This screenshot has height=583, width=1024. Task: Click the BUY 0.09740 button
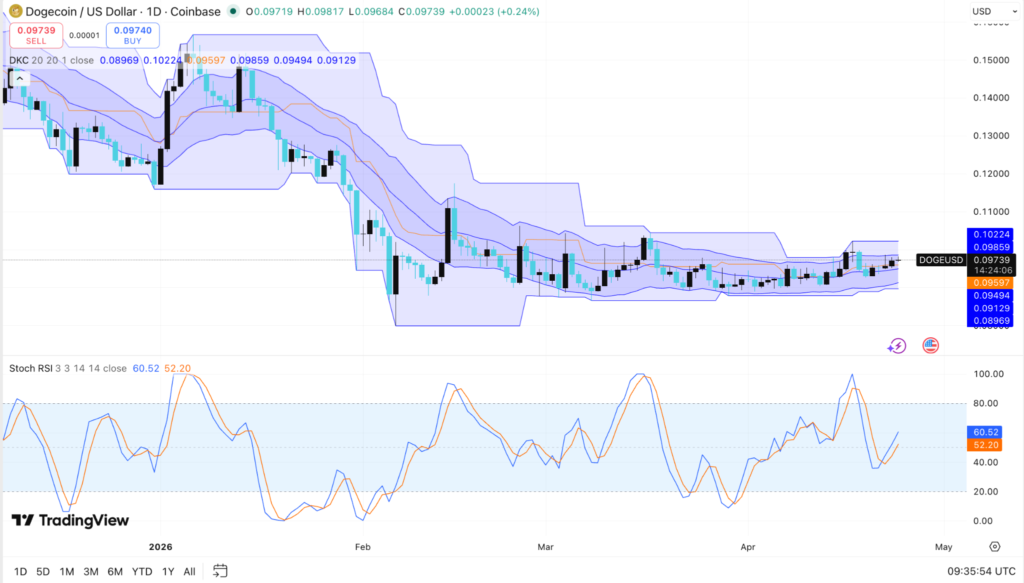(x=131, y=33)
